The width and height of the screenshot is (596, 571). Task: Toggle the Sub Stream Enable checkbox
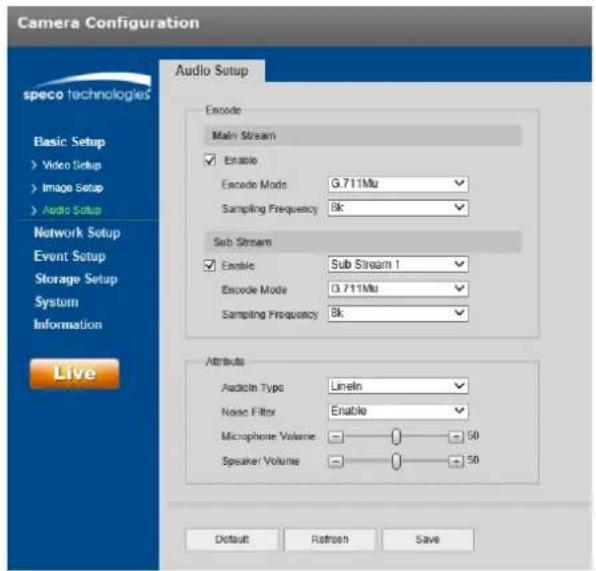210,265
